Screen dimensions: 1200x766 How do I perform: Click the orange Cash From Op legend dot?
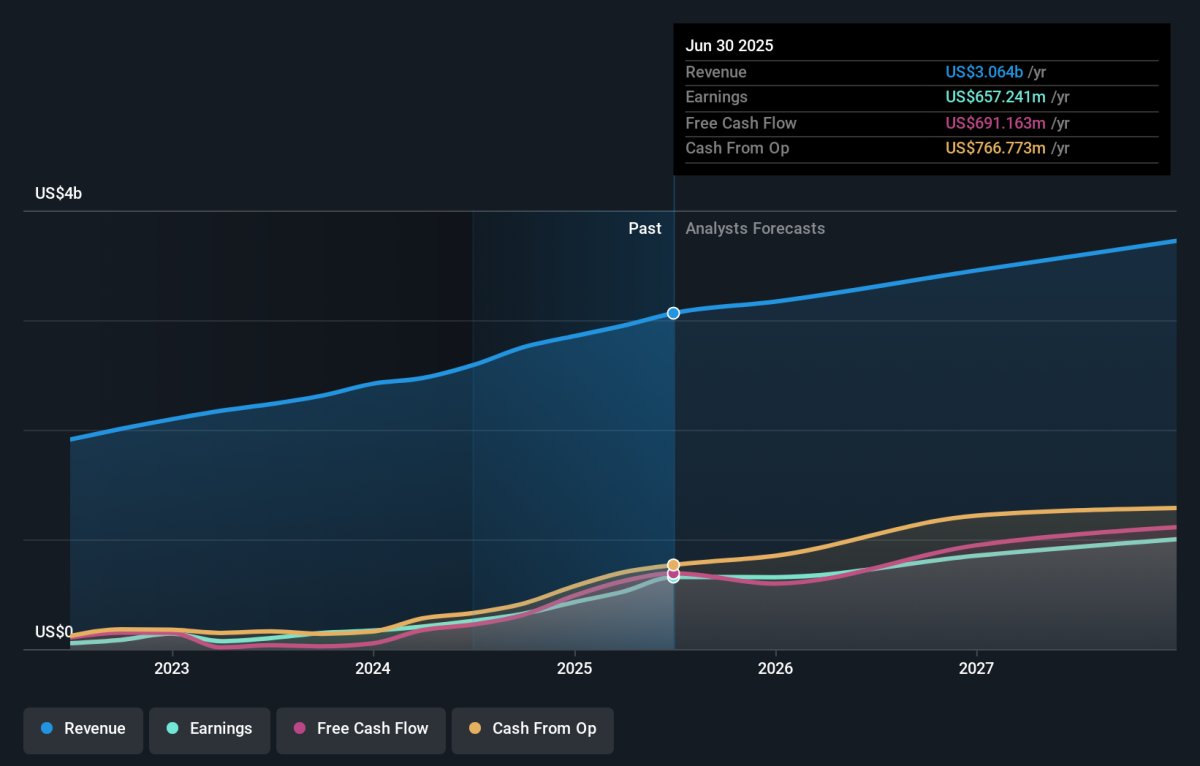coord(474,729)
